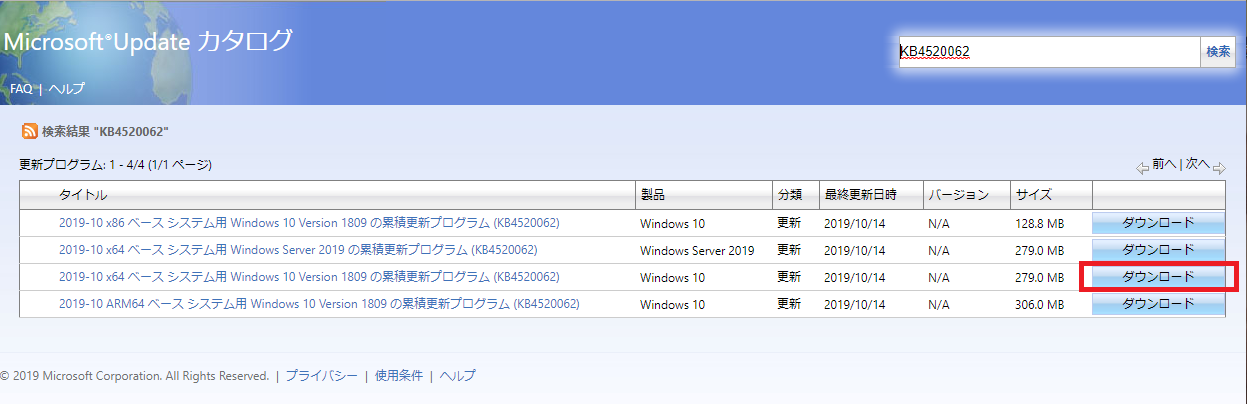Click the RSS feed icon beside search results
Image resolution: width=1247 pixels, height=404 pixels.
click(30, 131)
